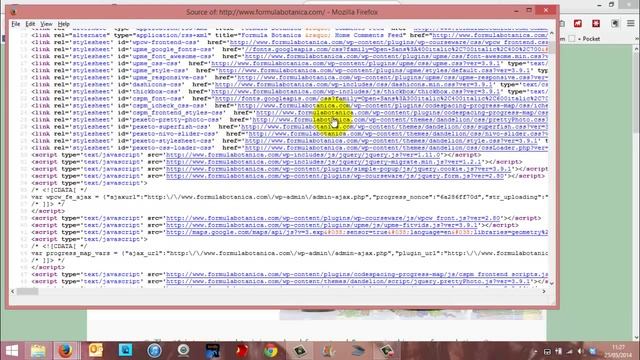Open the Kindle taskbar app

[213, 351]
